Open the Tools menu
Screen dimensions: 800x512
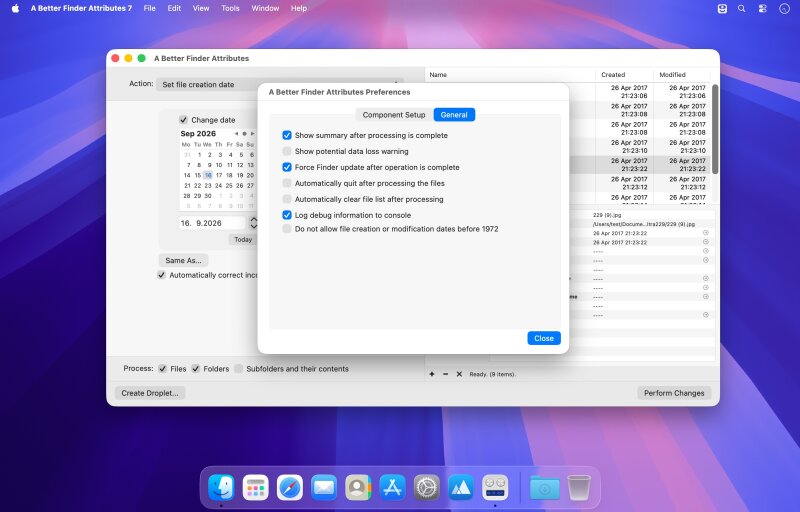[x=230, y=8]
